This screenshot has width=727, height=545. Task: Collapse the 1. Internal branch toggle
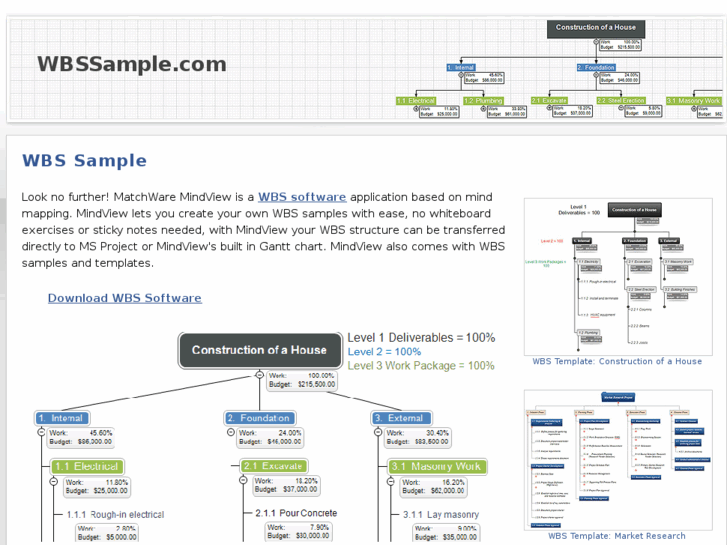pos(41,432)
